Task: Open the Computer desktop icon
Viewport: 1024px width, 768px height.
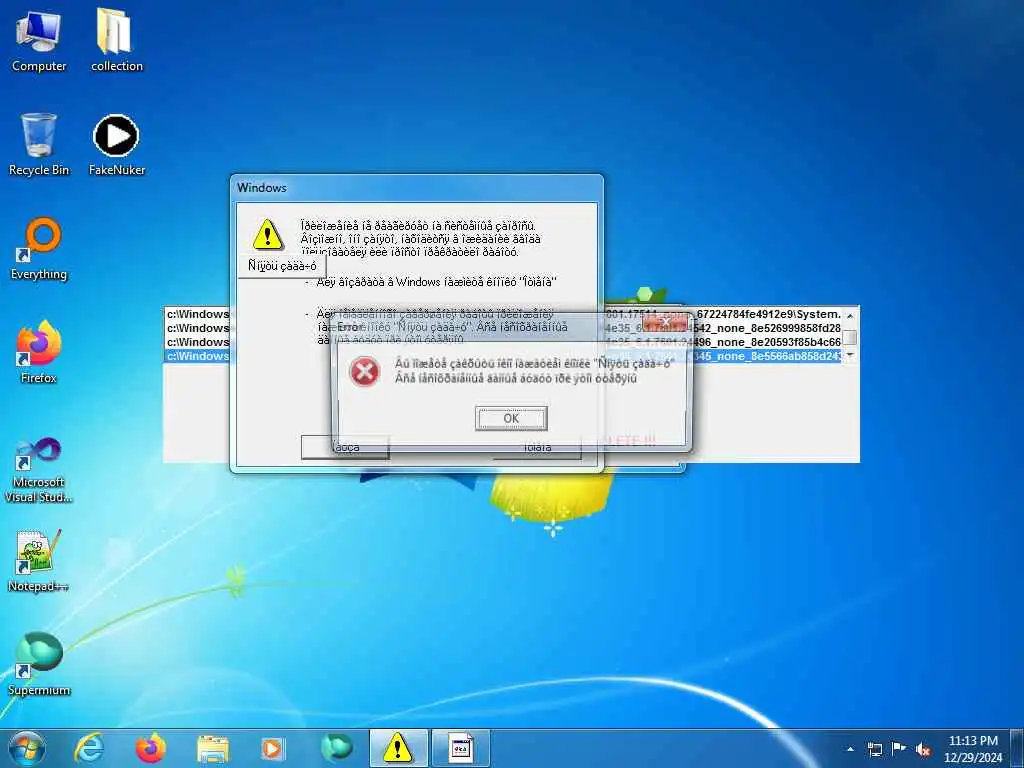Action: (39, 40)
